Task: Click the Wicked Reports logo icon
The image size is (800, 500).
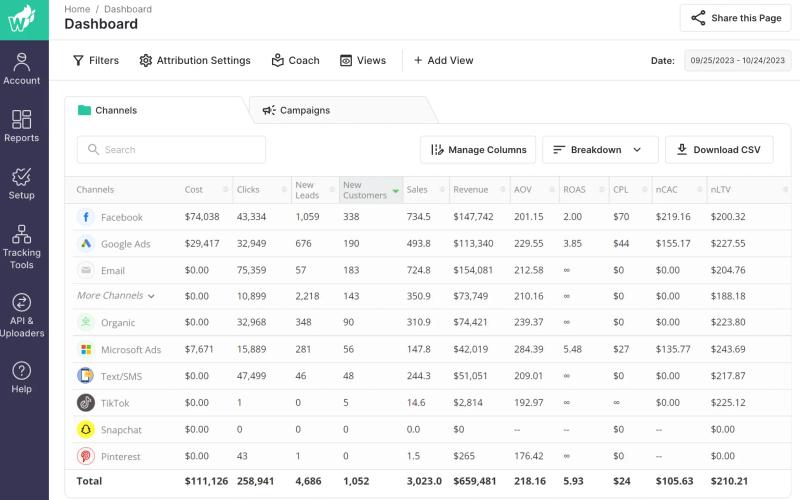Action: click(22, 19)
